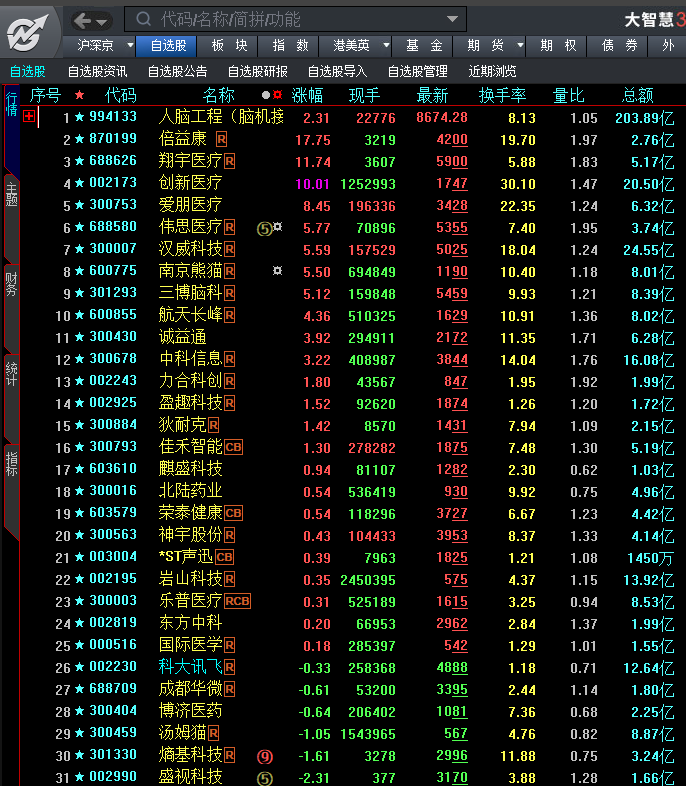Image resolution: width=686 pixels, height=786 pixels.
Task: Click the R badge next to 科大讯飞
Action: tap(230, 667)
